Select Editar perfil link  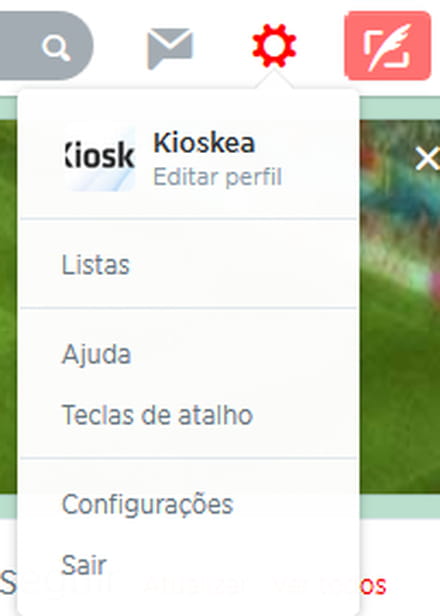pos(217,177)
